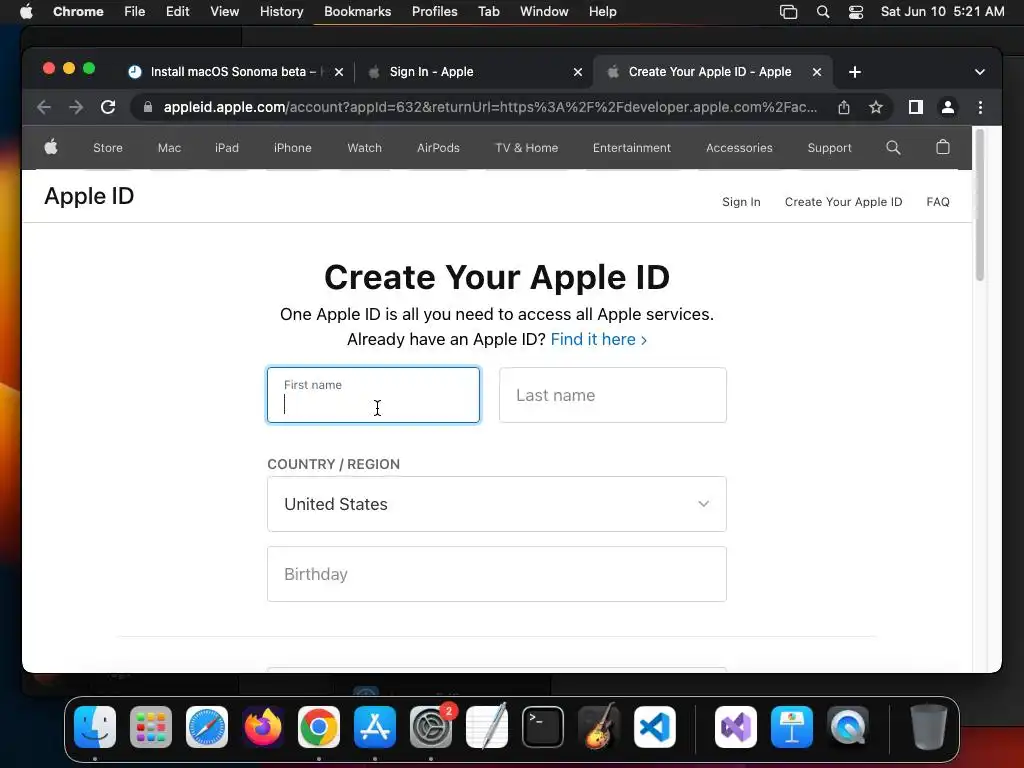Bookmark this page with the star icon
1024x768 pixels.
tap(876, 107)
